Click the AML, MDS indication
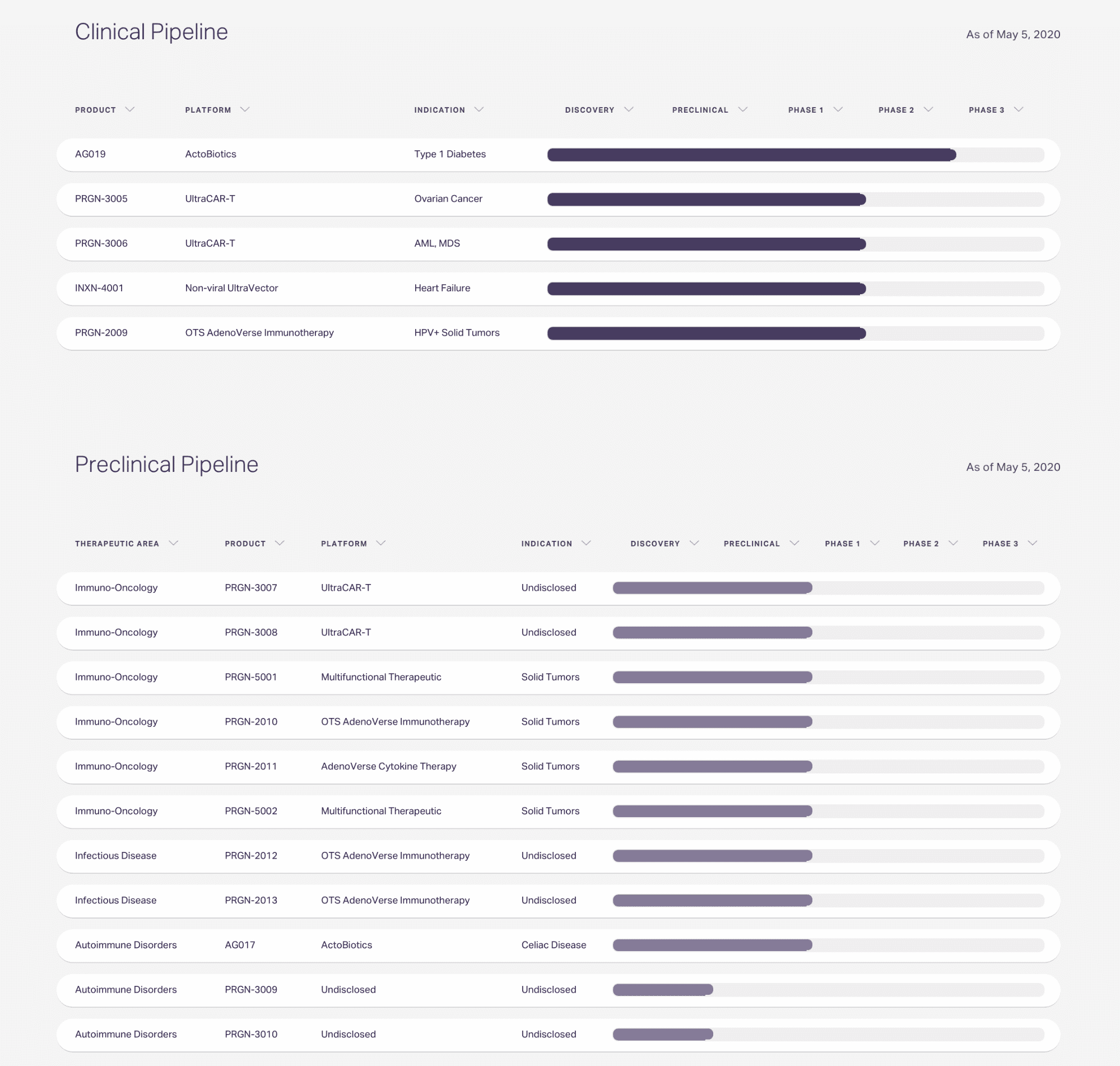1120x1066 pixels. point(438,243)
